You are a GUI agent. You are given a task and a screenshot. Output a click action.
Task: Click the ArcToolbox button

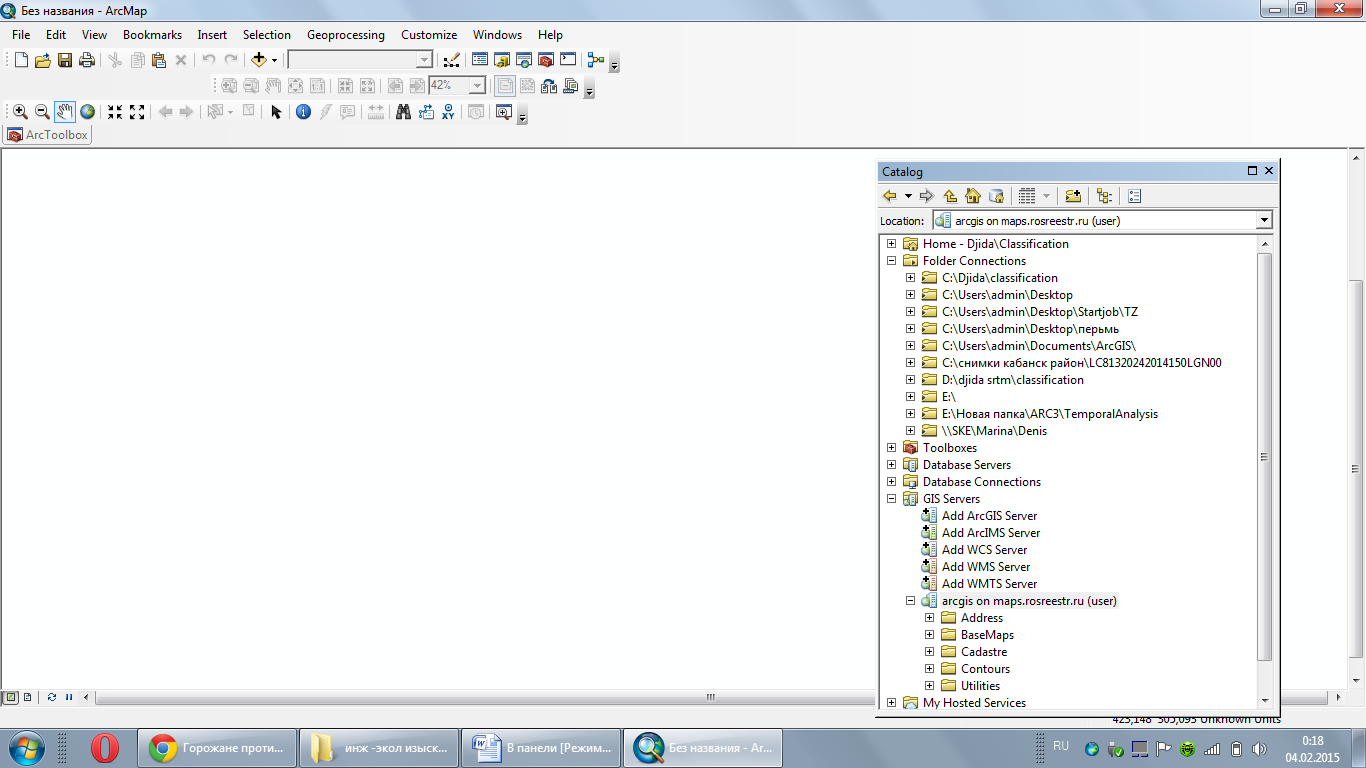point(48,135)
